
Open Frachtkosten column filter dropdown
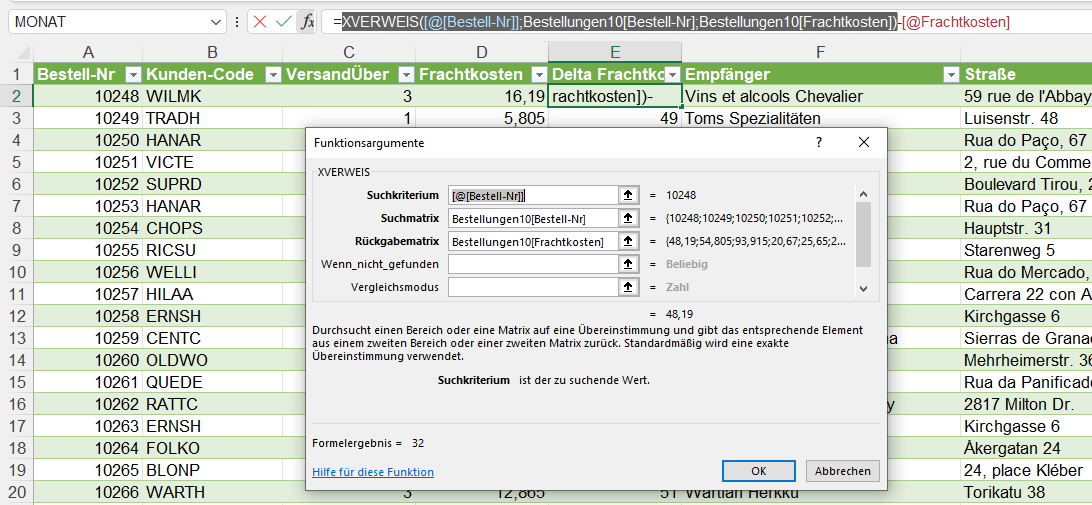539,74
